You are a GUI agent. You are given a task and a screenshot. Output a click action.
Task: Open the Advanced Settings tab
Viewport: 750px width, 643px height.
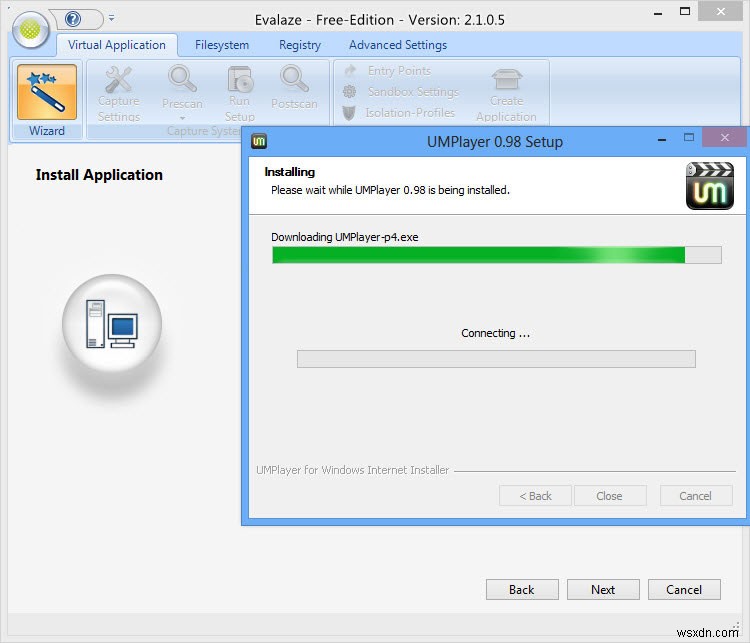coord(398,45)
